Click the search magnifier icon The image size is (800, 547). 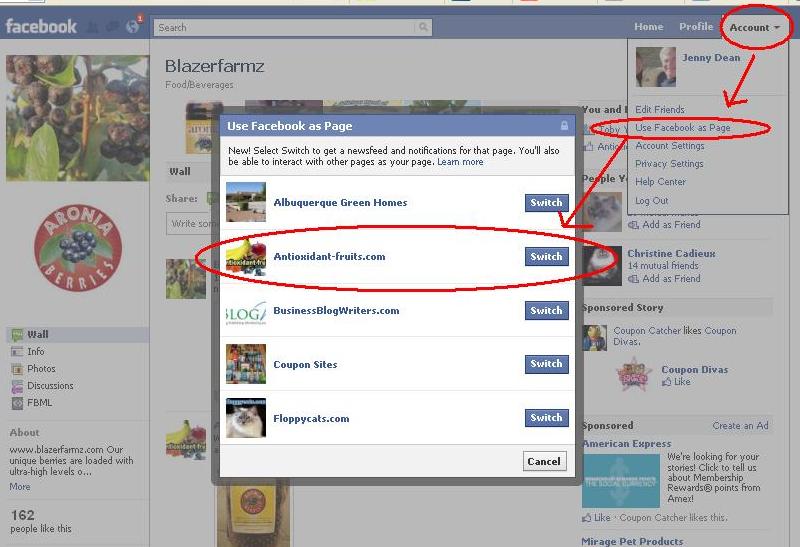[423, 27]
